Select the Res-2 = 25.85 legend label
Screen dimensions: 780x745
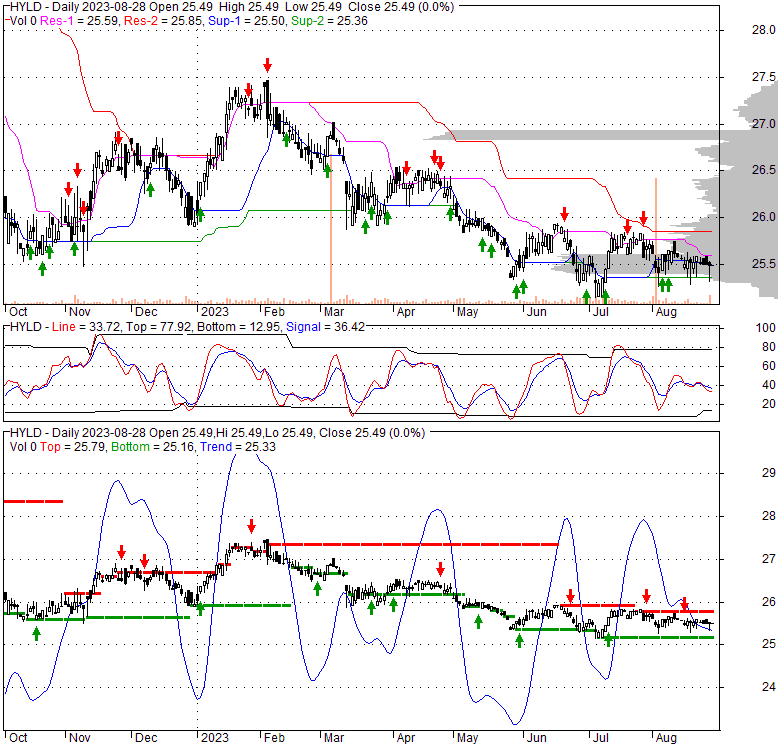[x=164, y=21]
